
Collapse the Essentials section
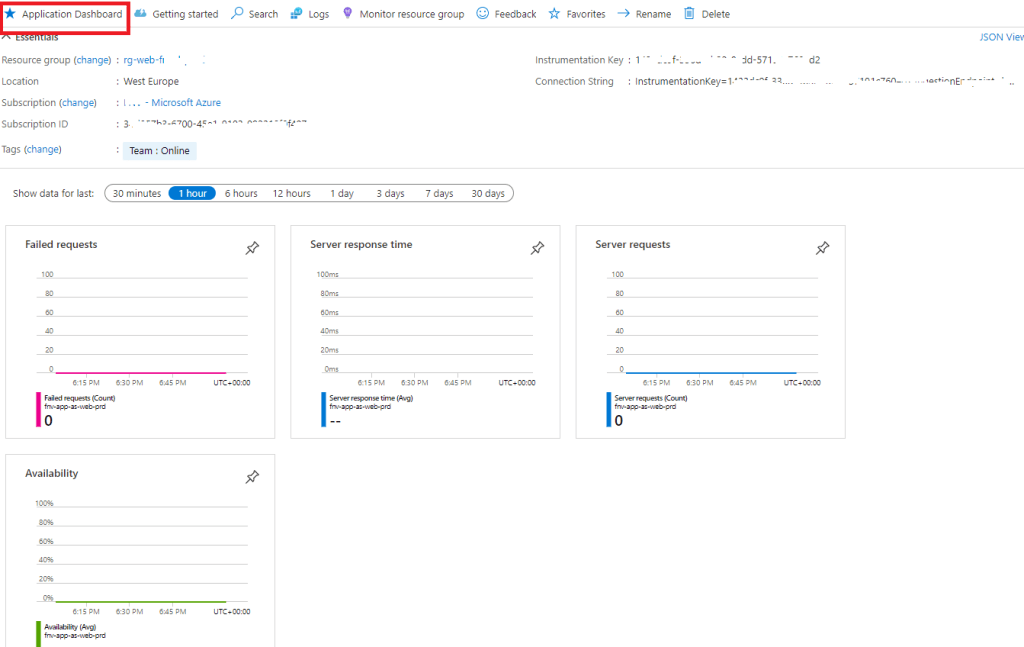(7, 37)
